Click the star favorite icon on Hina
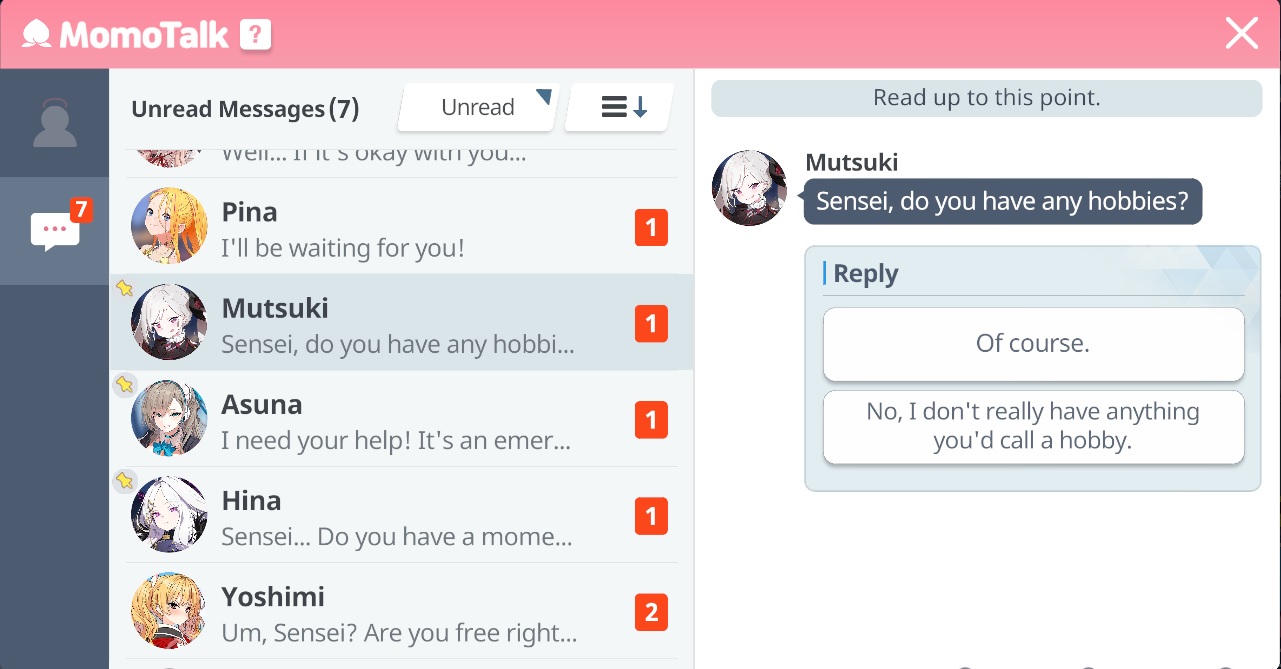Viewport: 1281px width, 669px height. pyautogui.click(x=124, y=480)
